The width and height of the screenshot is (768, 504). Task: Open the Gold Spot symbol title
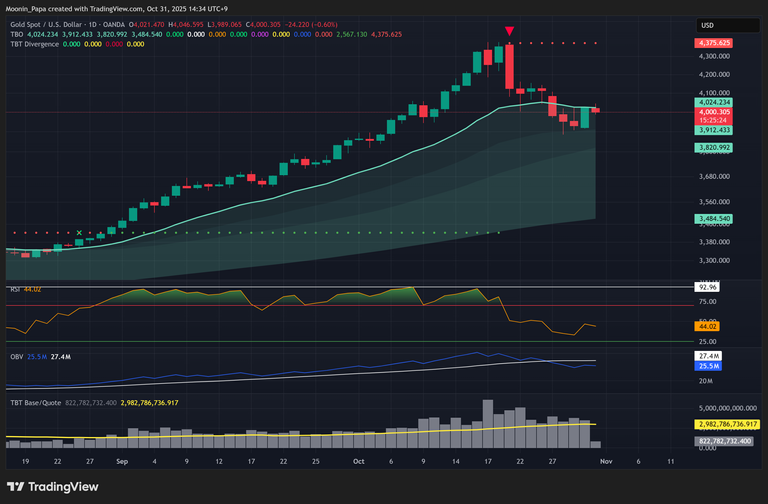(x=60, y=24)
